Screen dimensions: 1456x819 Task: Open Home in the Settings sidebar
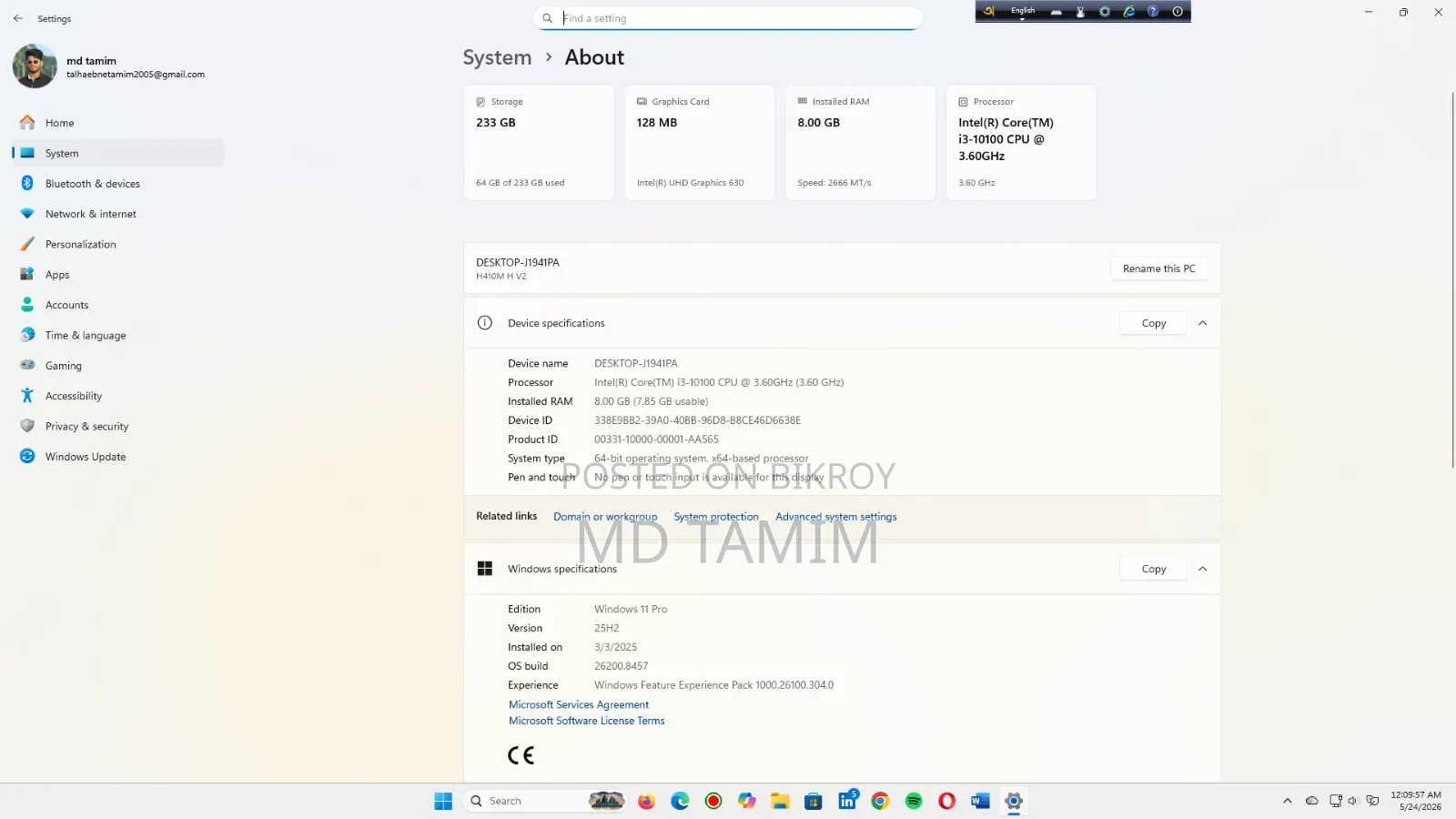coord(118,123)
